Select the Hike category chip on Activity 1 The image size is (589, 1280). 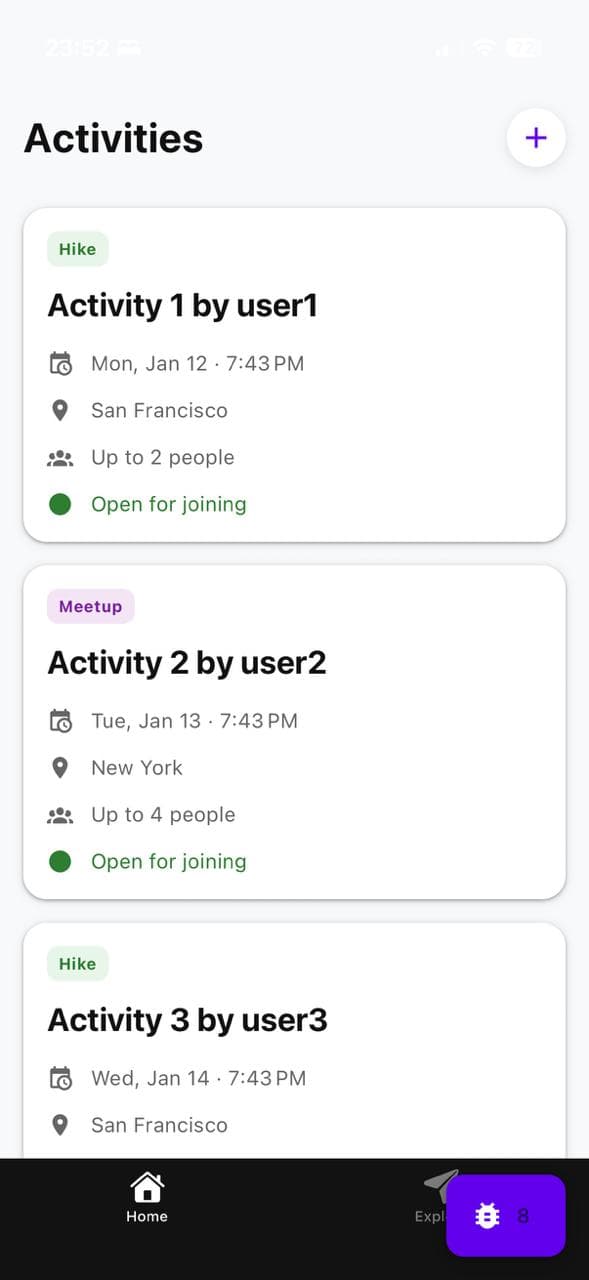pos(77,249)
